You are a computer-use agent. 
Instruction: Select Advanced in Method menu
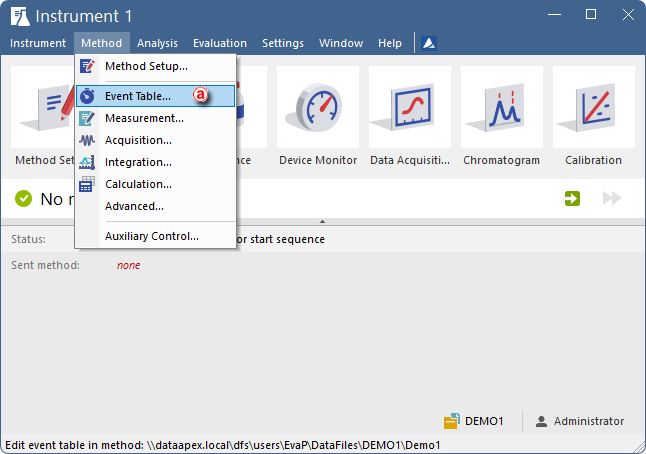pyautogui.click(x=134, y=206)
